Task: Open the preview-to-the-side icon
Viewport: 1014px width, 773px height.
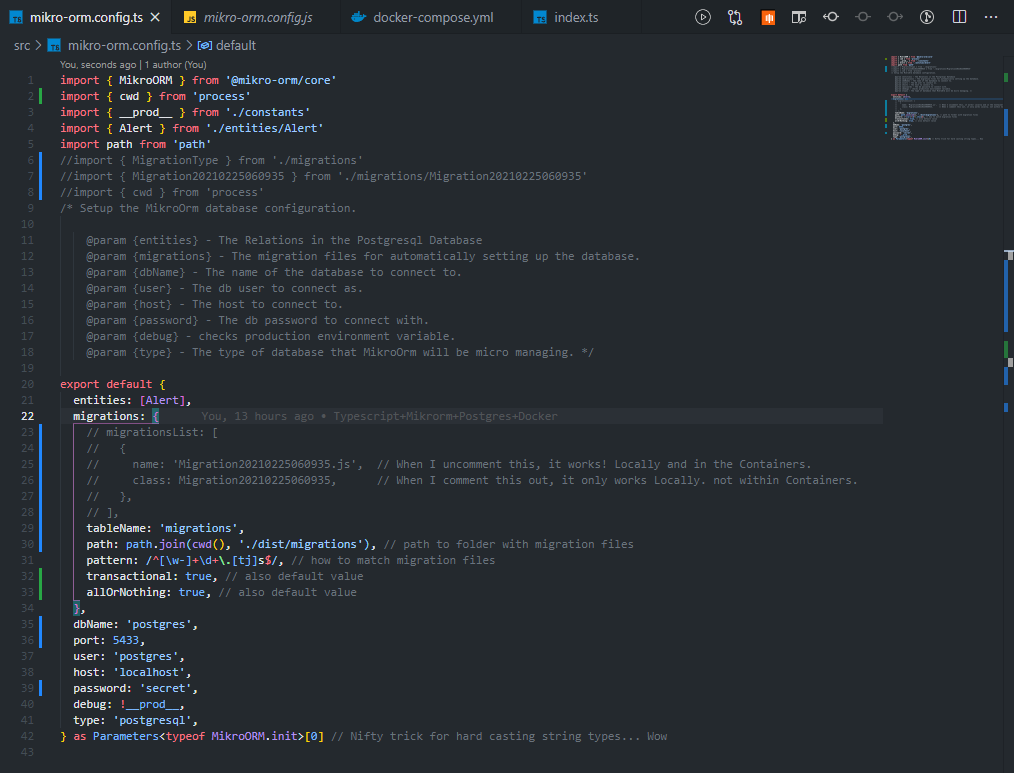Action: coord(799,17)
